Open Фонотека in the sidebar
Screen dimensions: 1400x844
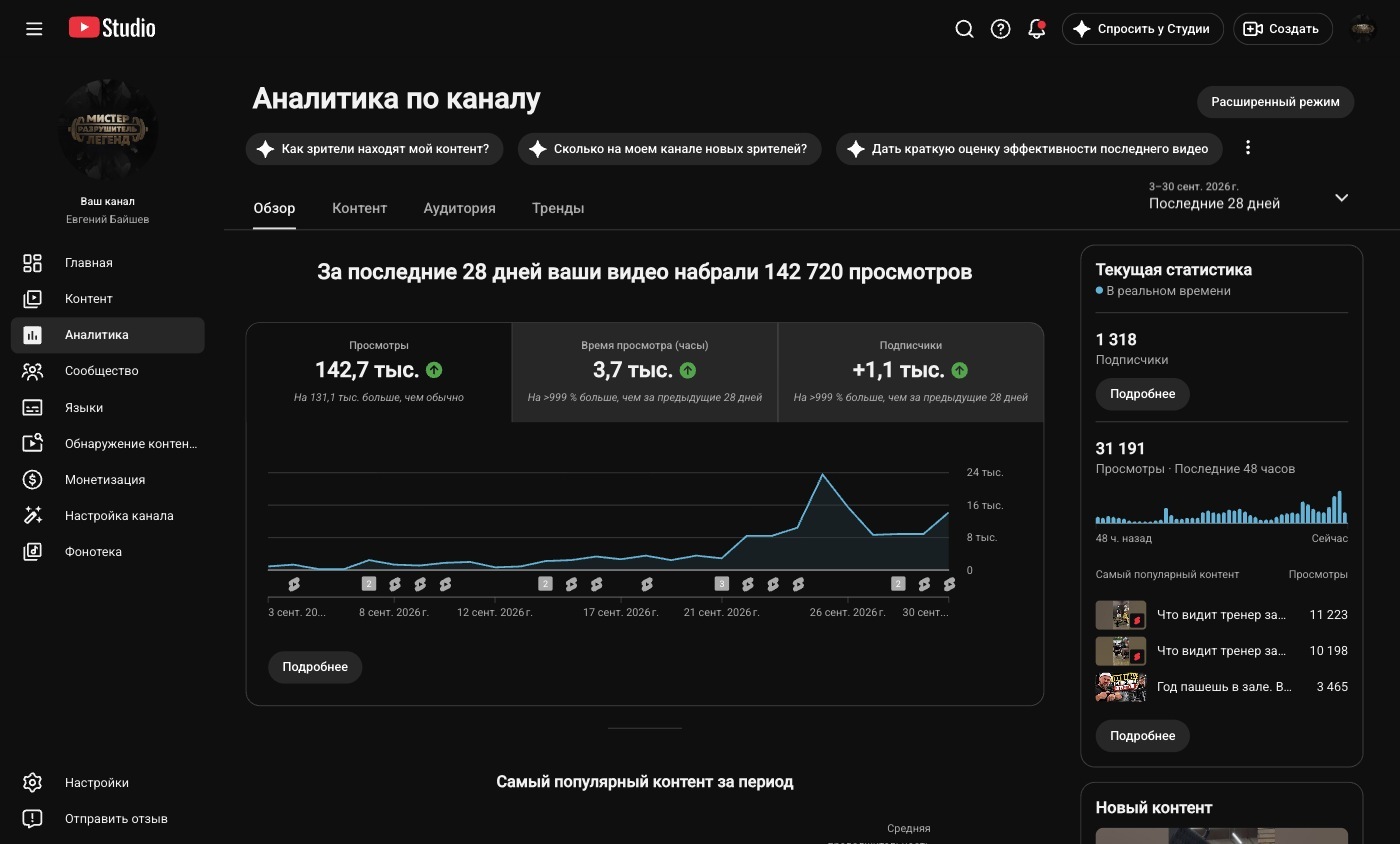108,552
